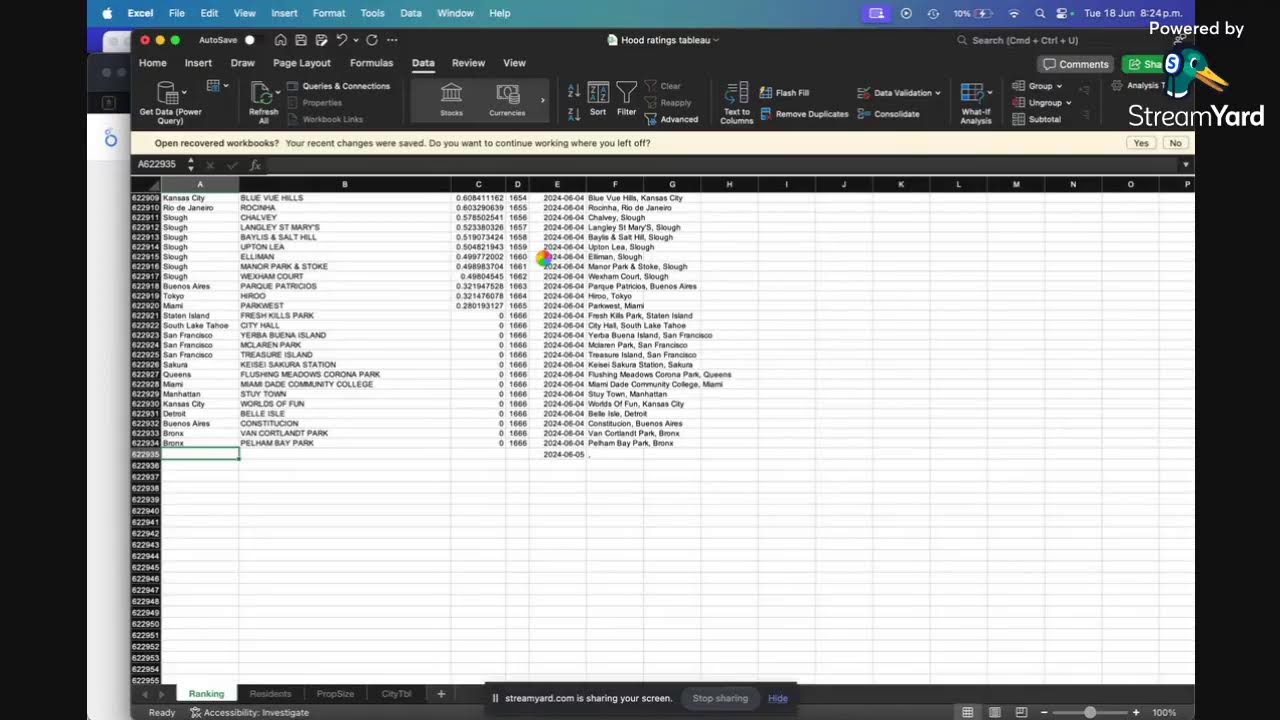Run Flash Fill
This screenshot has height=720, width=1280.
(785, 92)
